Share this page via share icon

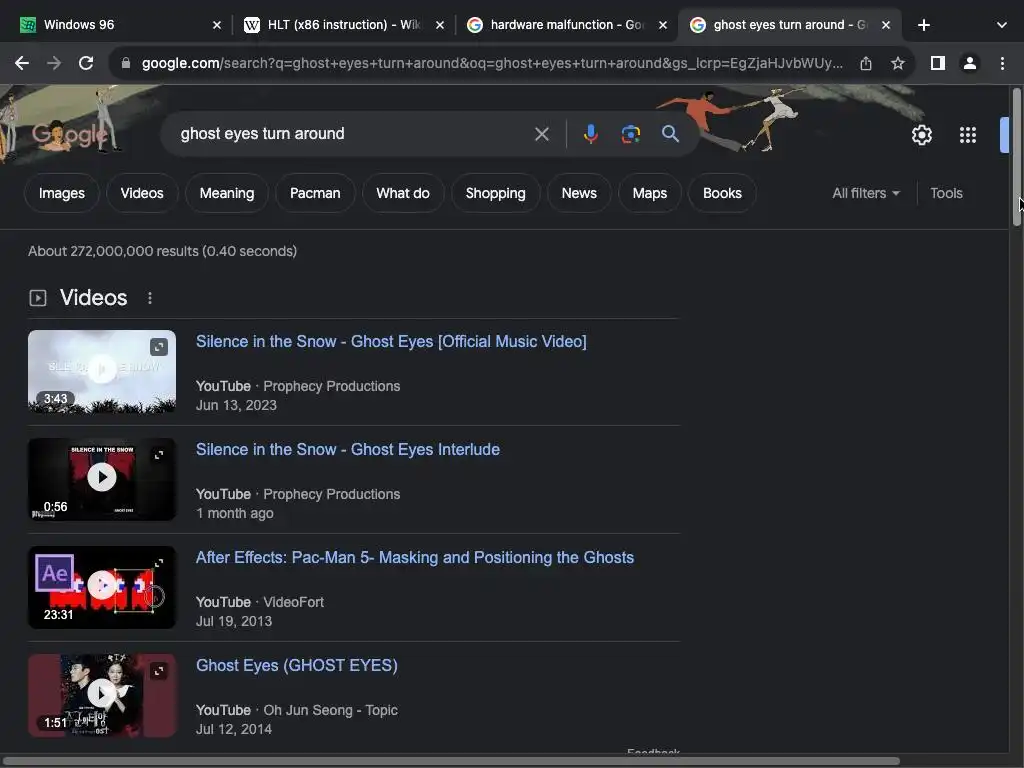click(x=866, y=63)
